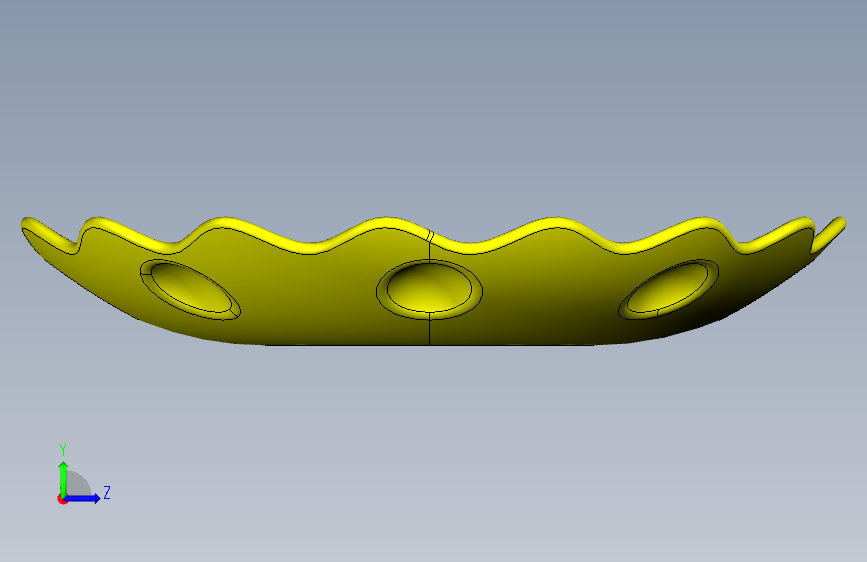Click the blue Z axis arrow on triad
The height and width of the screenshot is (562, 867).
click(x=83, y=498)
